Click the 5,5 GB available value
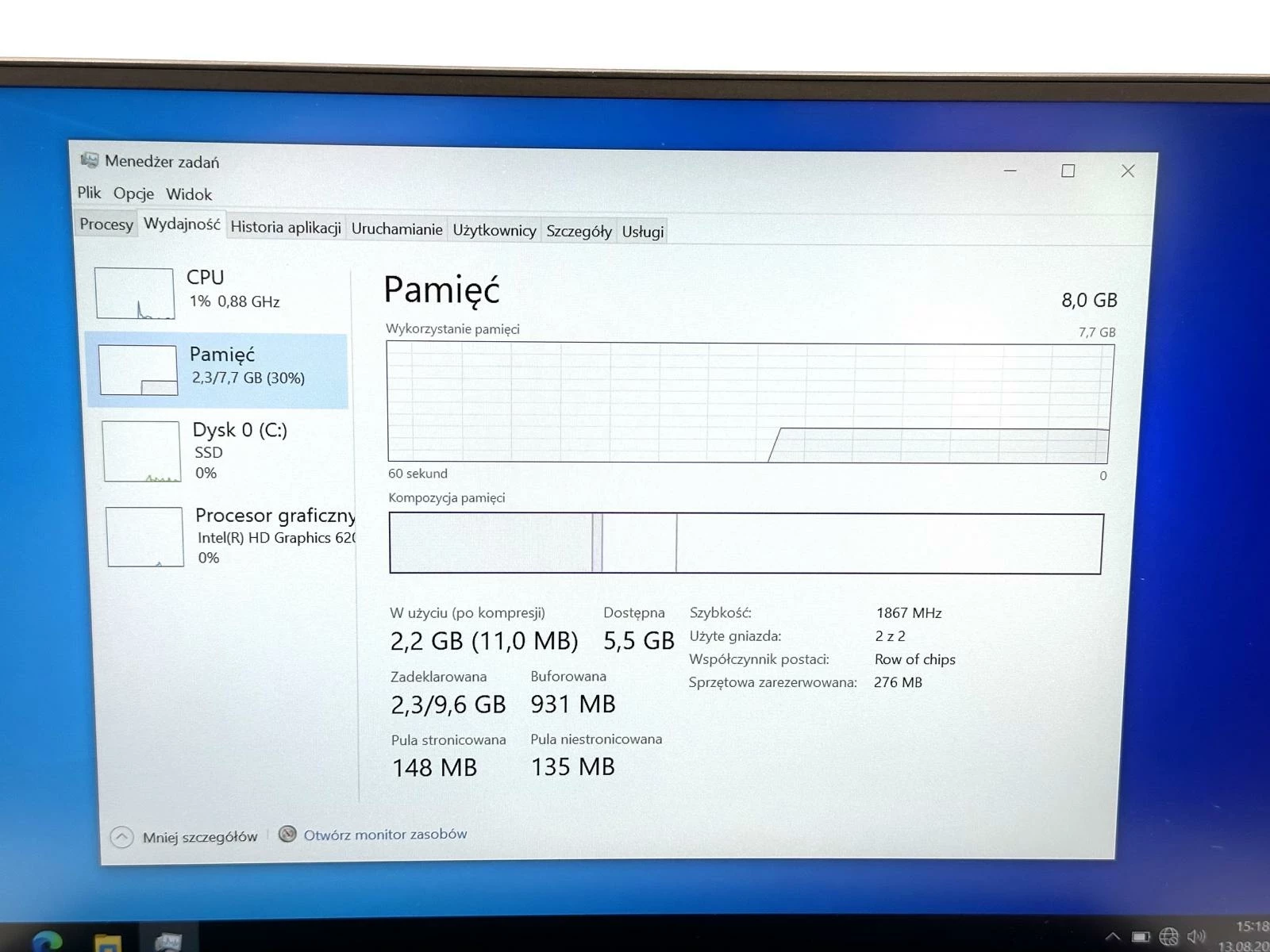 (639, 641)
